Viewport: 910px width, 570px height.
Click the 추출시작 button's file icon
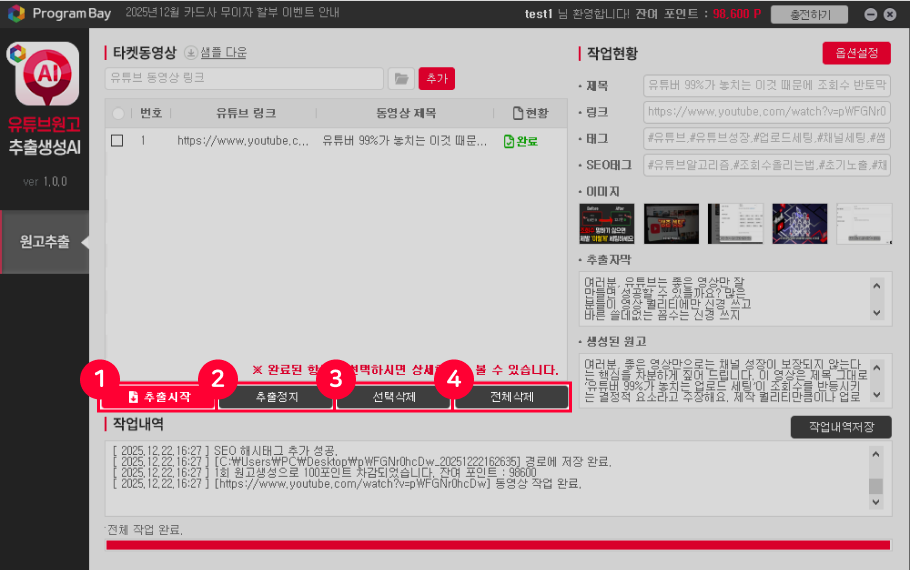pos(133,397)
